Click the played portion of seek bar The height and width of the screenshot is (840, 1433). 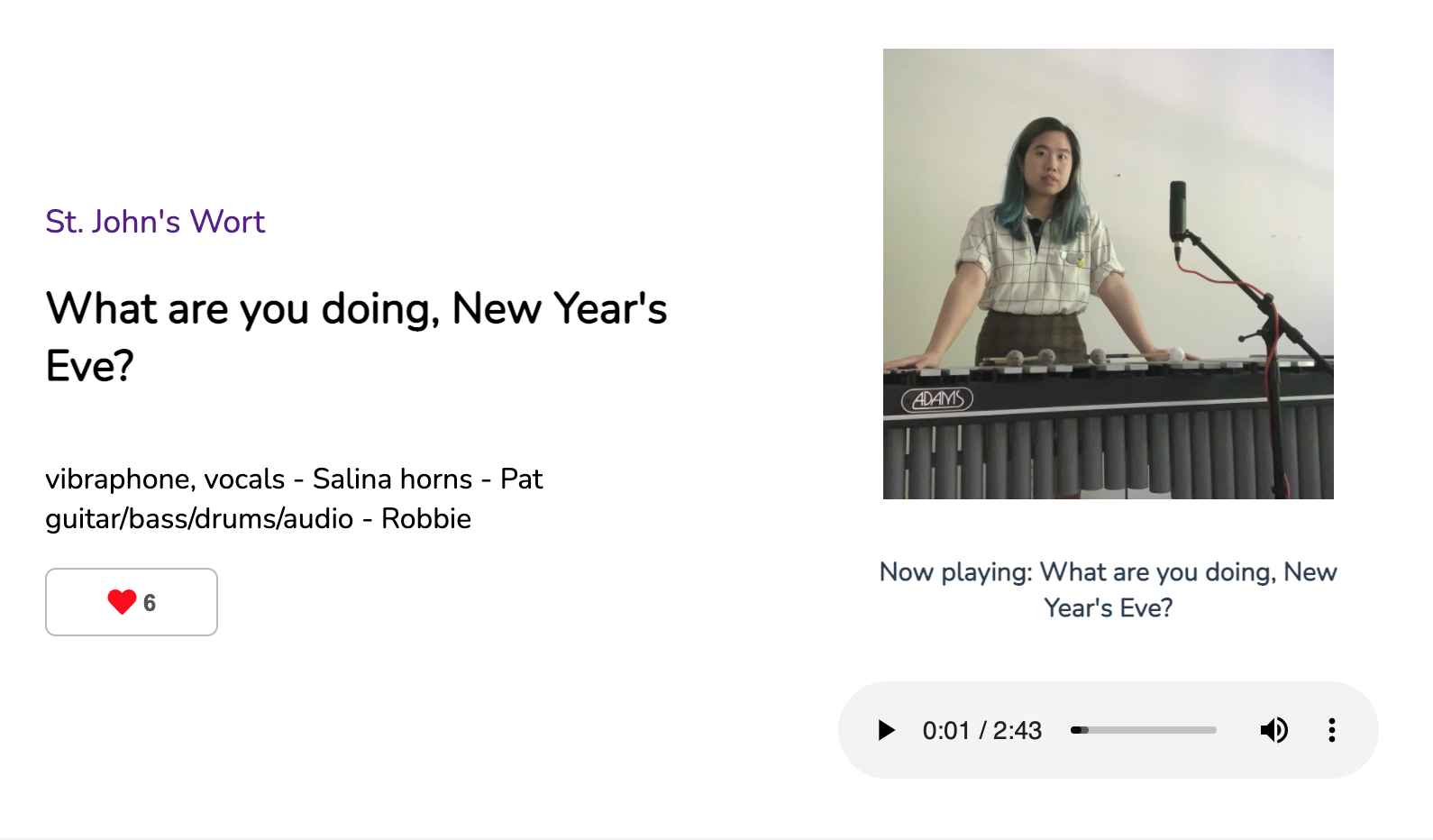click(x=1076, y=730)
